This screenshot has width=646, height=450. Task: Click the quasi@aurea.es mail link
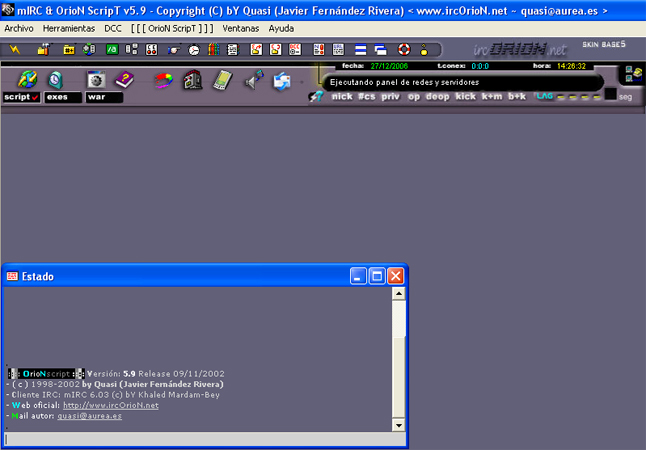(89, 416)
